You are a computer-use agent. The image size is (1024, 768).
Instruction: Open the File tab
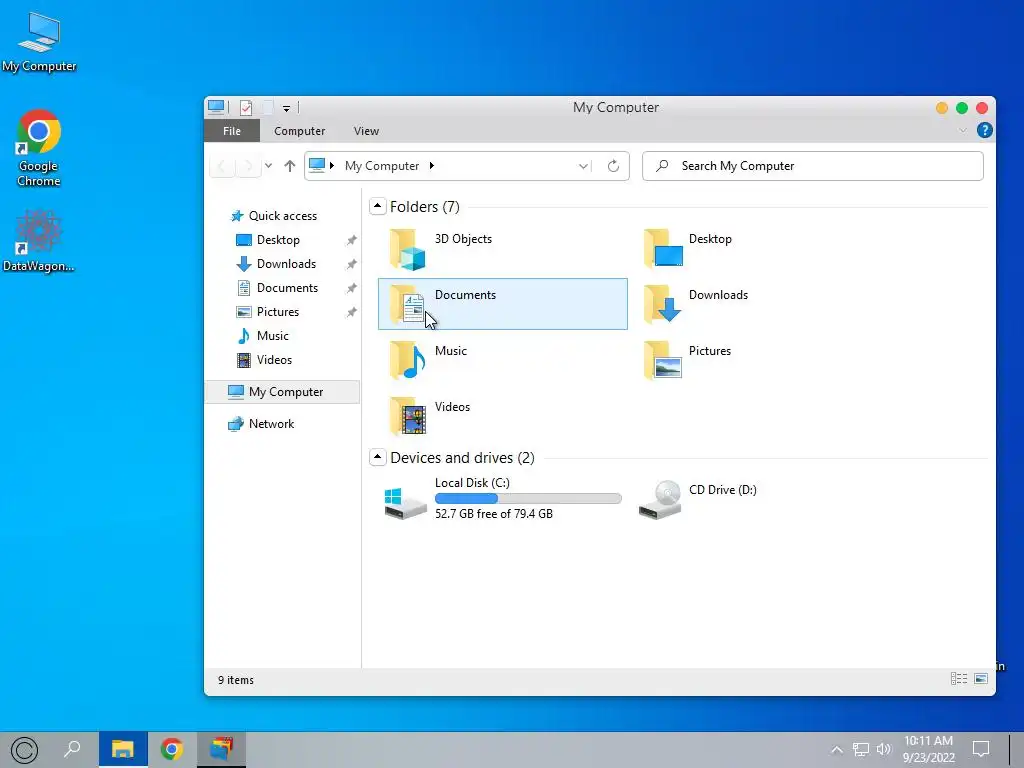coord(232,131)
